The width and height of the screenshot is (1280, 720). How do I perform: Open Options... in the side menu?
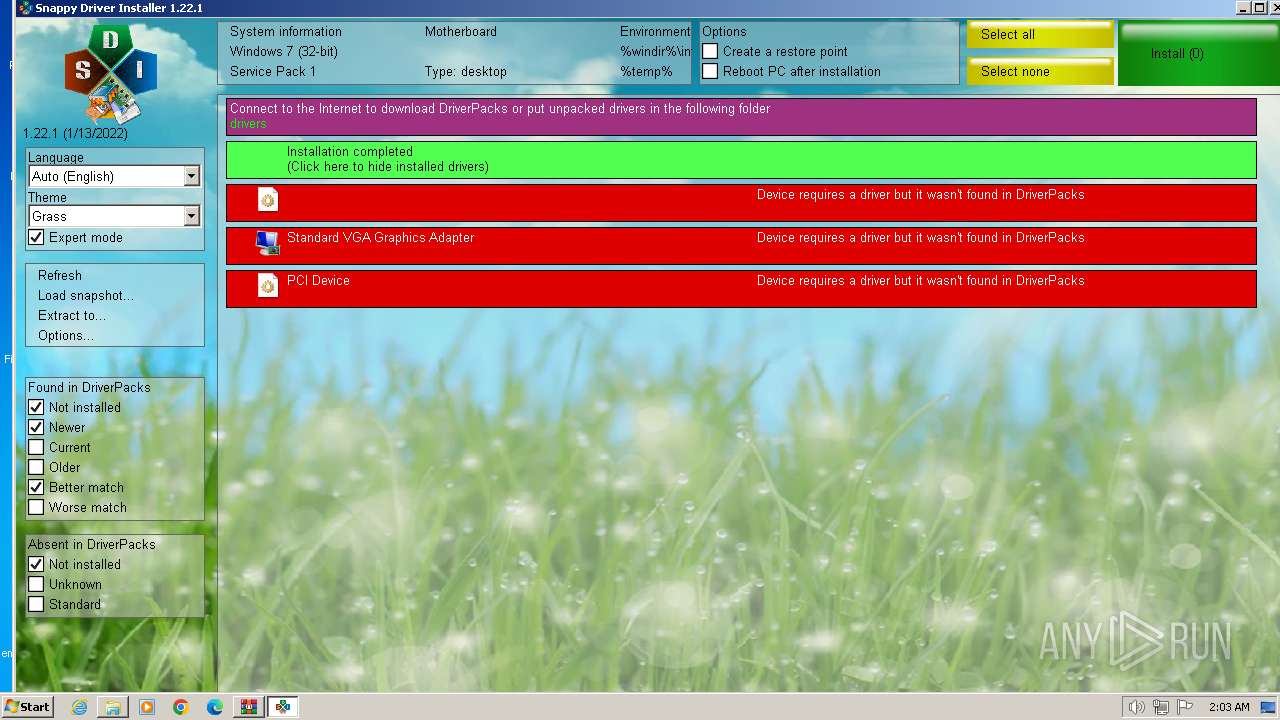(66, 335)
